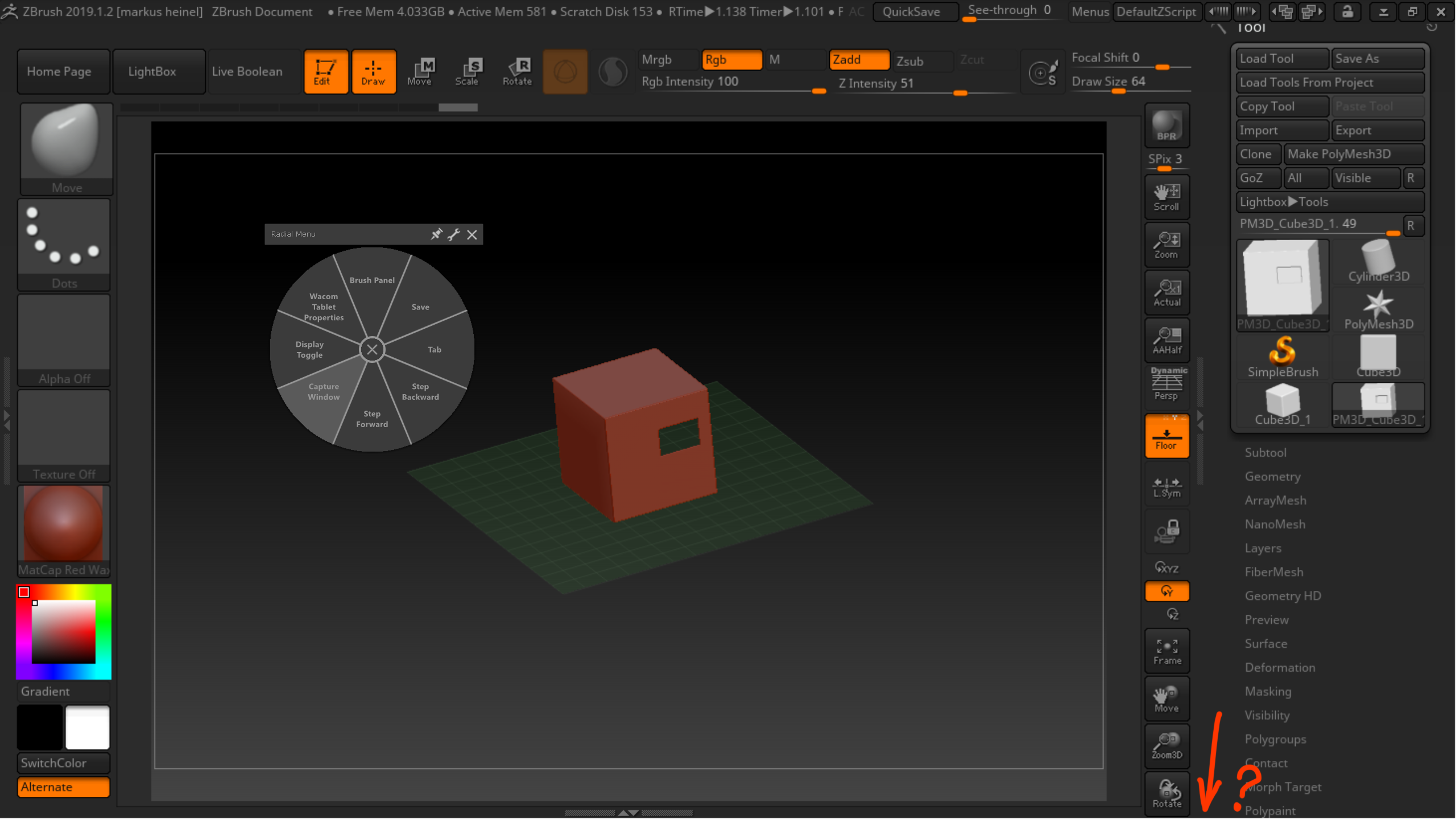Expand the Geometry section
This screenshot has width=1456, height=819.
click(1272, 477)
